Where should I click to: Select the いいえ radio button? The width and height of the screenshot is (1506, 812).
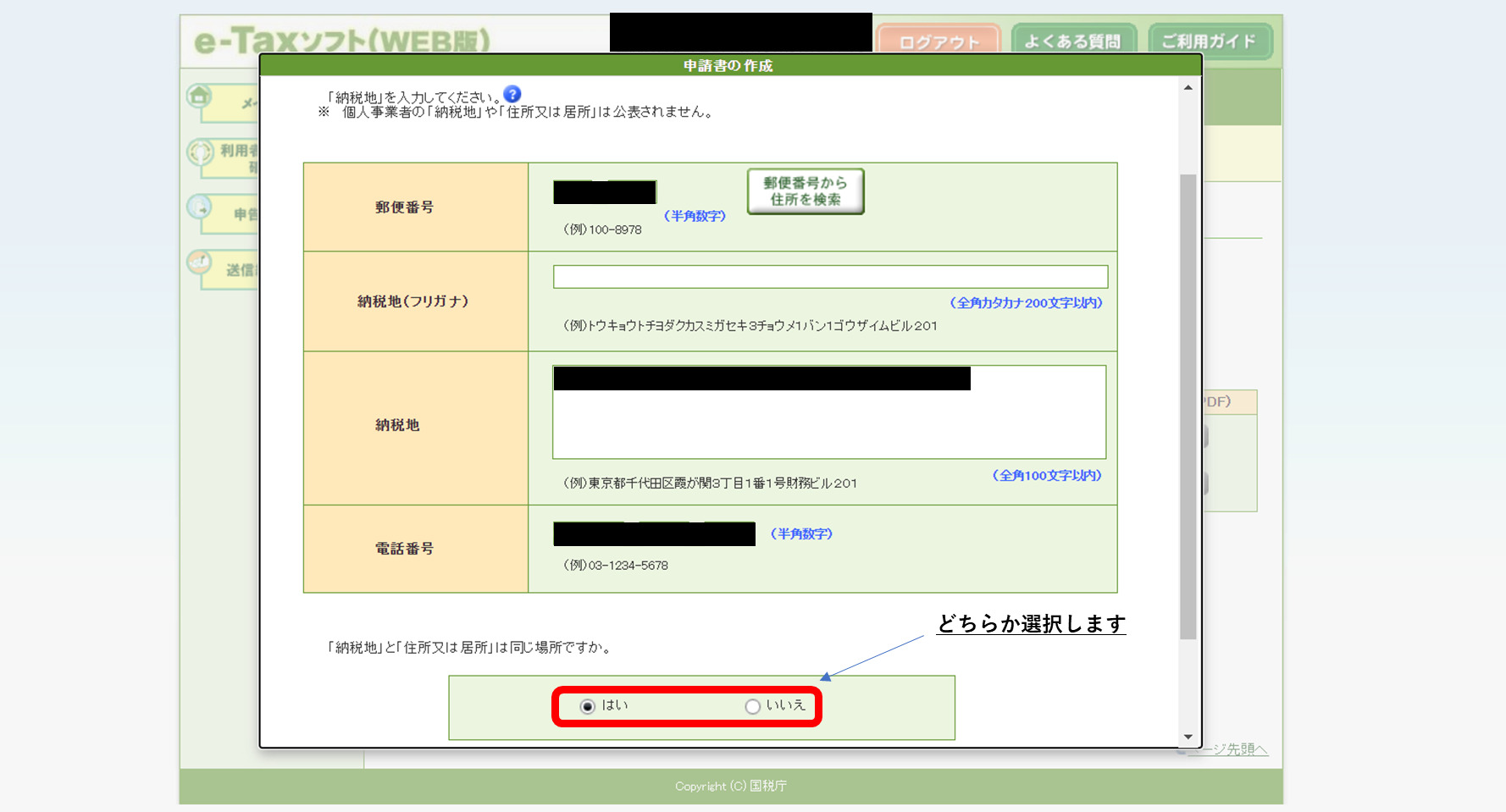point(752,706)
